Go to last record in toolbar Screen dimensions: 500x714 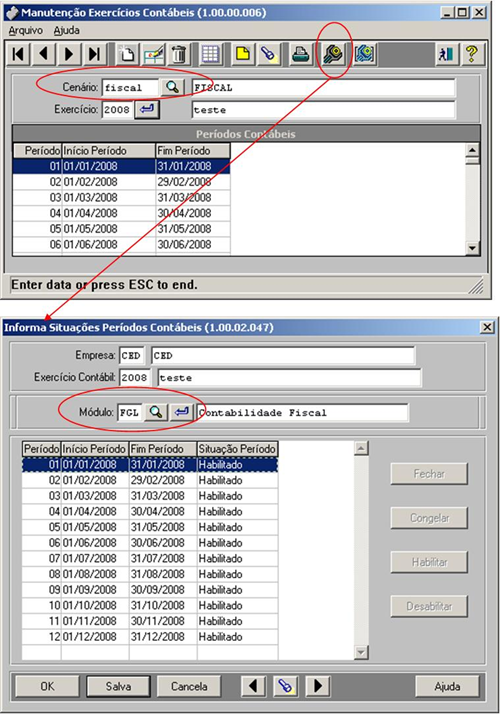coord(95,54)
